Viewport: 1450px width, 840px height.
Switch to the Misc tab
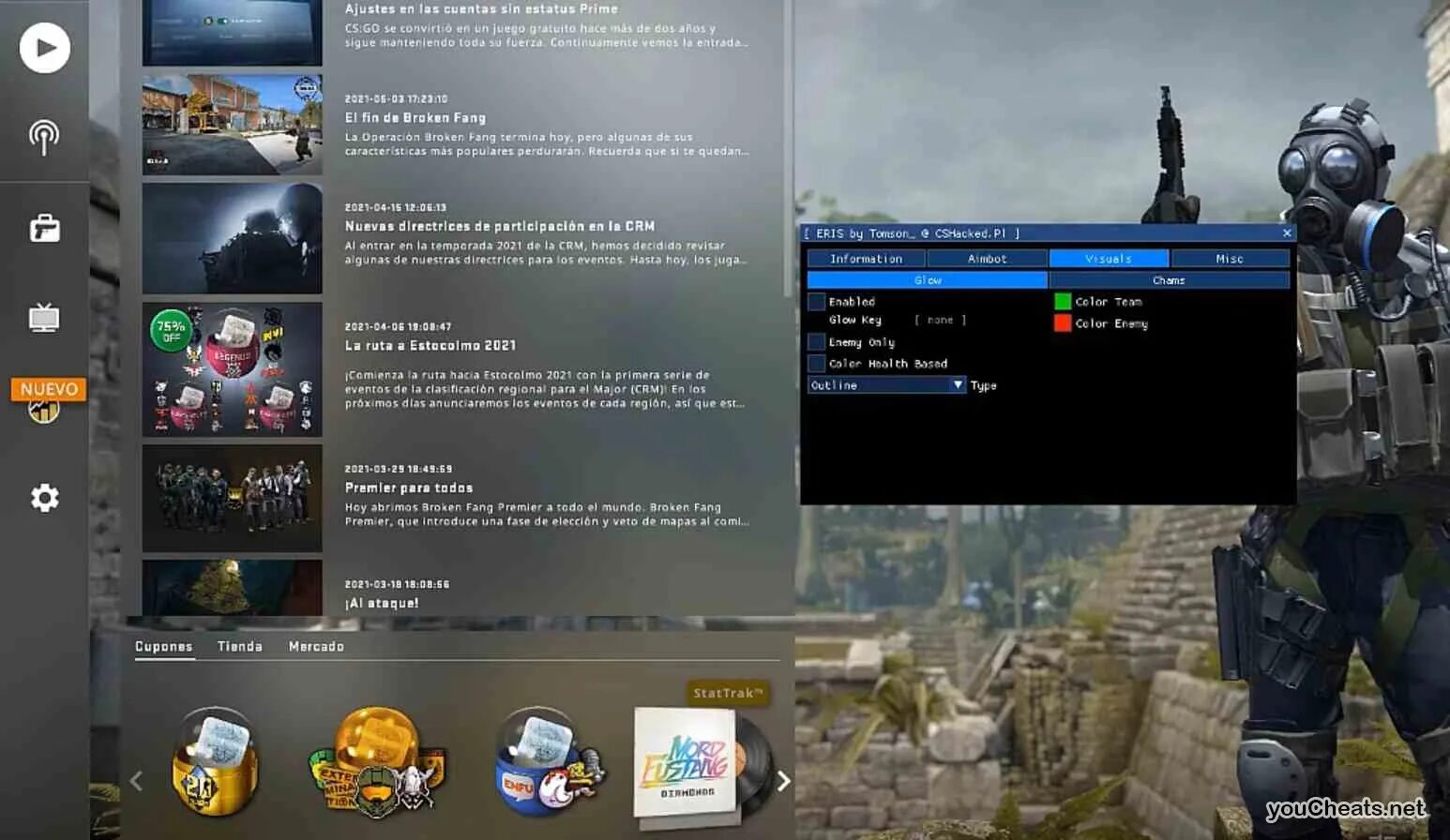1230,259
